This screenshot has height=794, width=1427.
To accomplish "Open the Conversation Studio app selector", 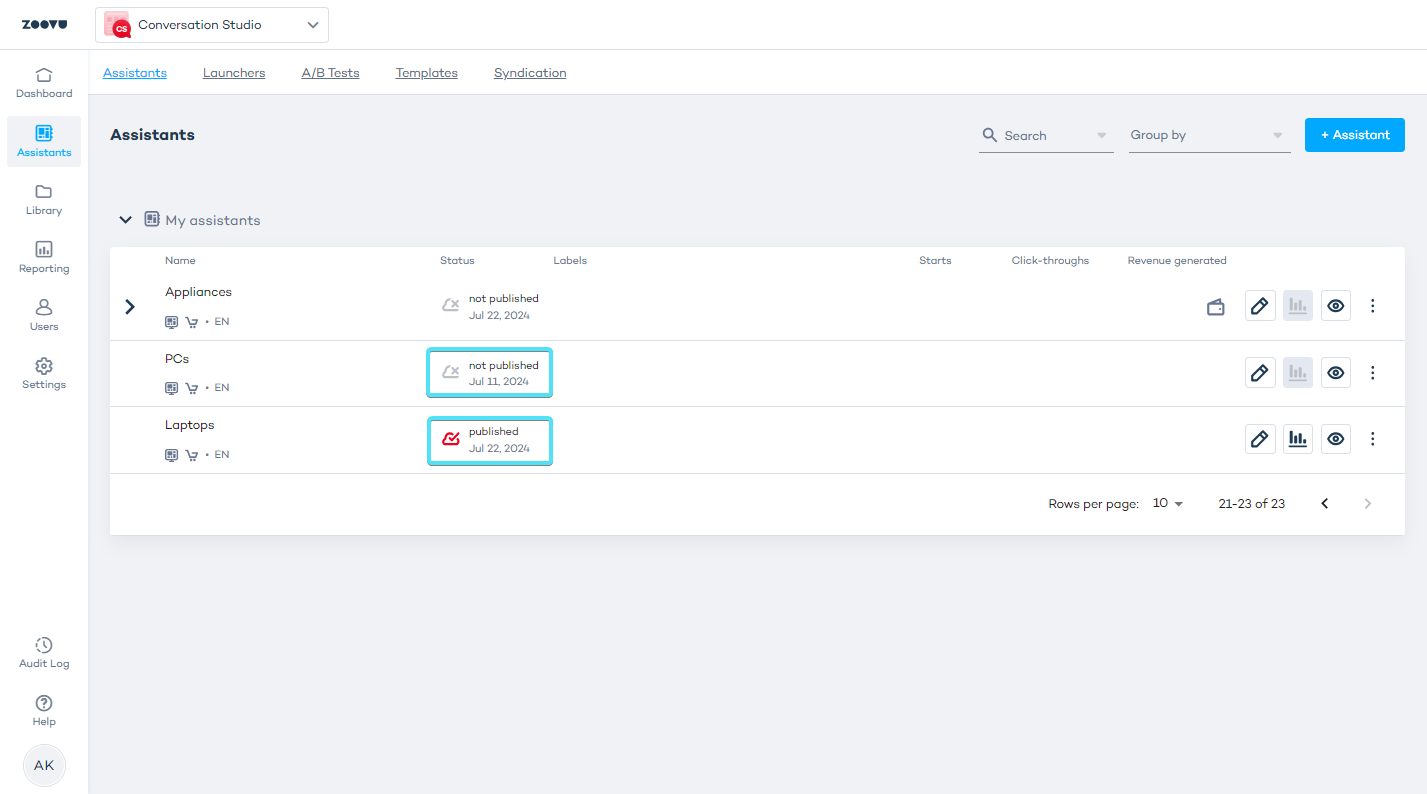I will click(x=212, y=25).
